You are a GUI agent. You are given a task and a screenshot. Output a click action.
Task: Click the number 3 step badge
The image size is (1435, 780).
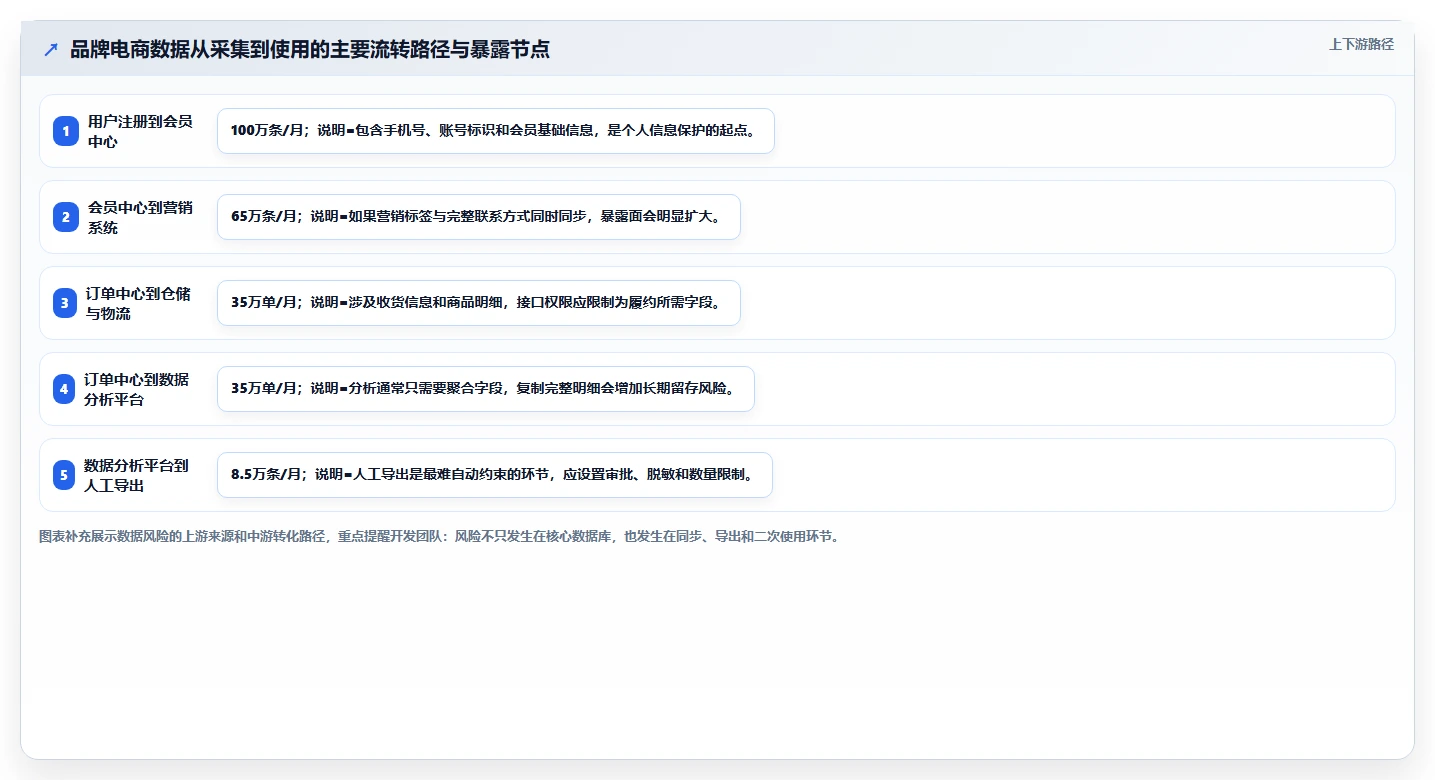pyautogui.click(x=66, y=303)
